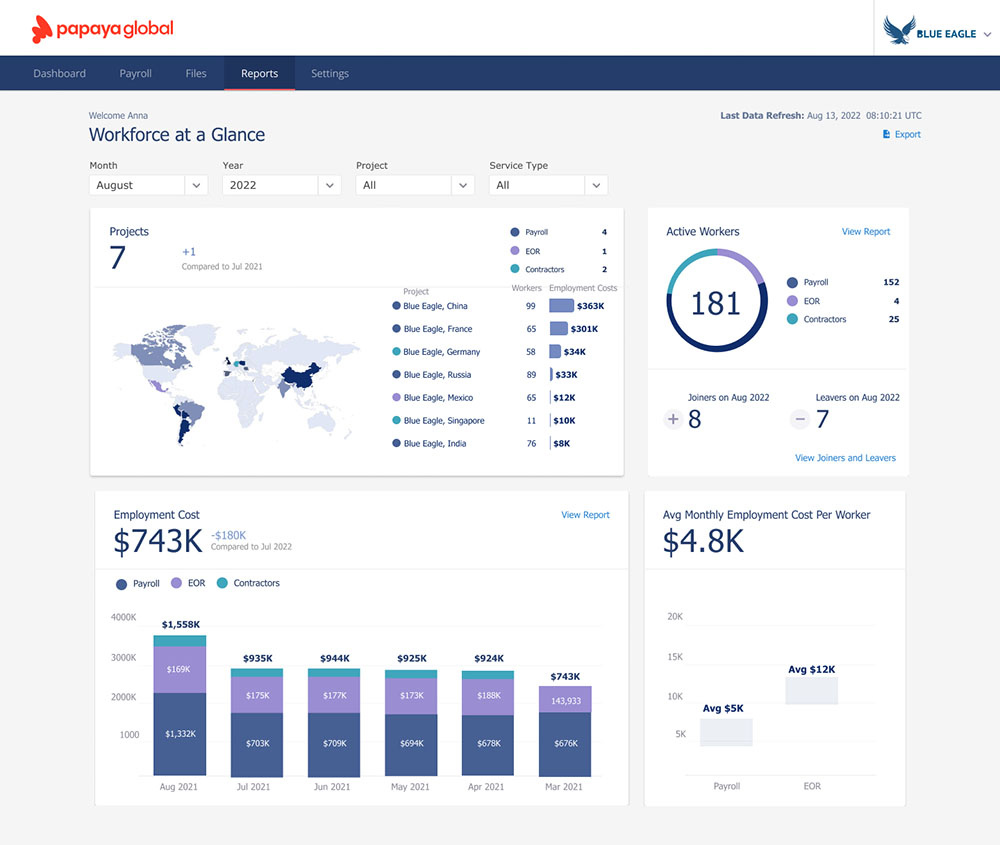
Task: Click the Papaya Global logo
Action: pos(100,28)
